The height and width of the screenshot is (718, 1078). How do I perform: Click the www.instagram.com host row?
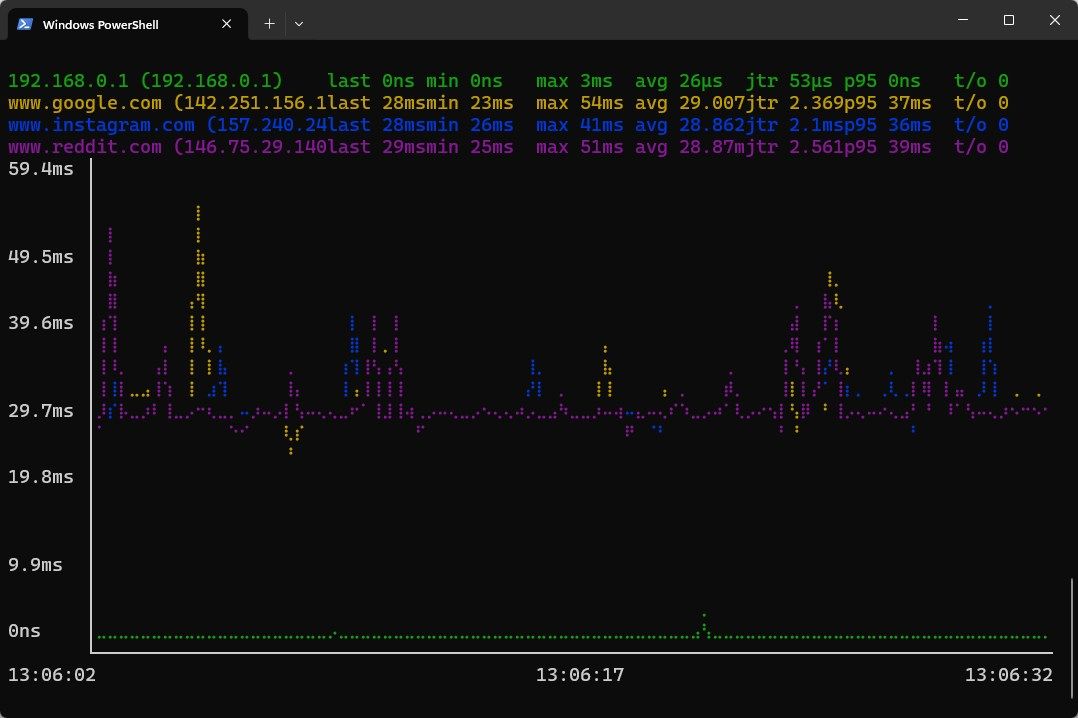pyautogui.click(x=508, y=125)
